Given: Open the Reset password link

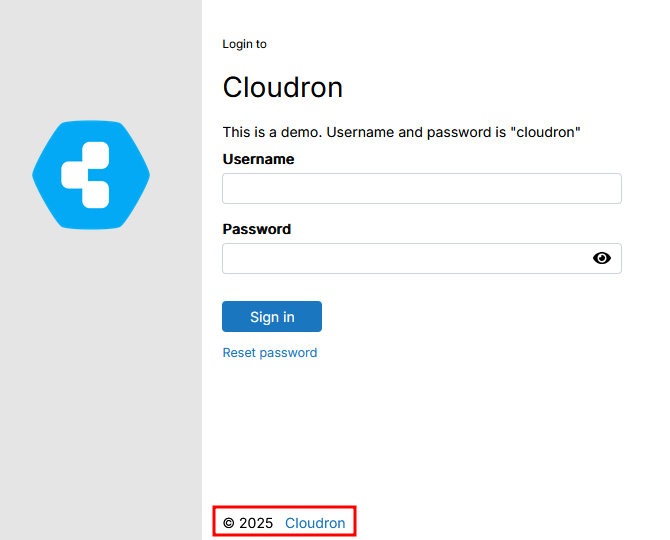Looking at the screenshot, I should [x=269, y=353].
